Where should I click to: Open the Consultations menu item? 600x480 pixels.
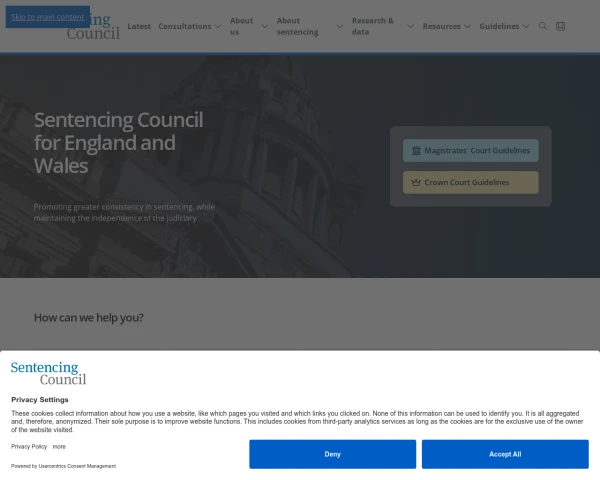pos(185,26)
